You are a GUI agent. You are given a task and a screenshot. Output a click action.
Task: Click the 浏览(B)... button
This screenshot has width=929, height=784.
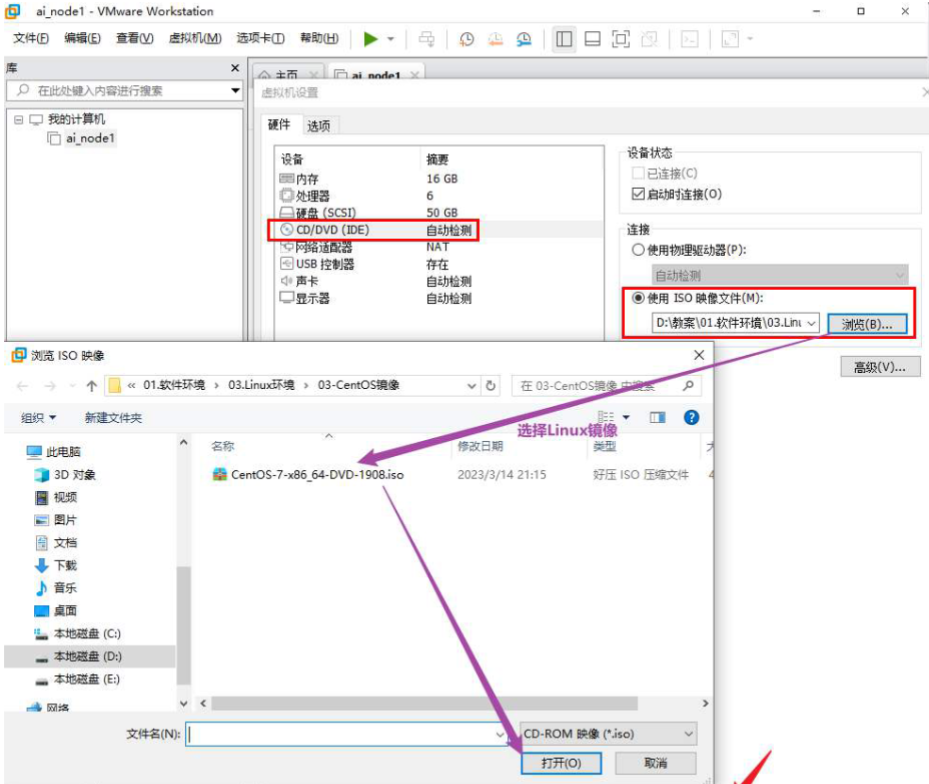(867, 324)
